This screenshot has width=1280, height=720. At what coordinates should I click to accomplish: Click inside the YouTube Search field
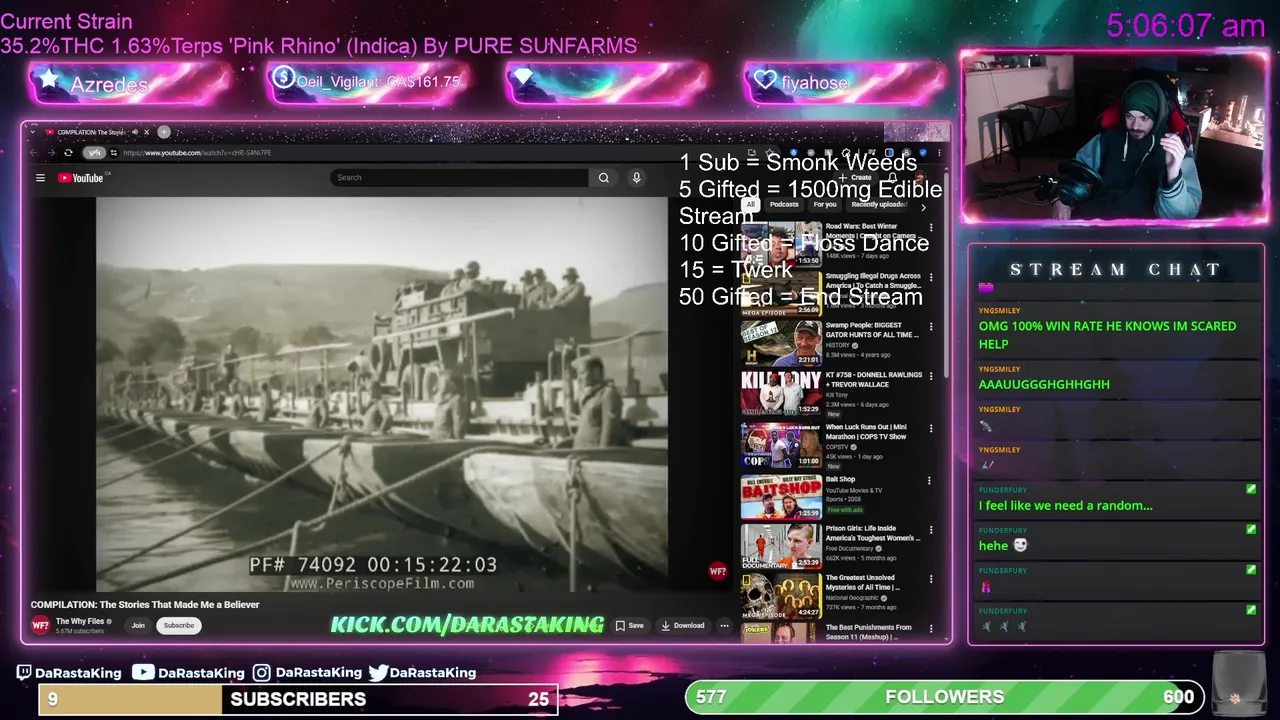[459, 177]
